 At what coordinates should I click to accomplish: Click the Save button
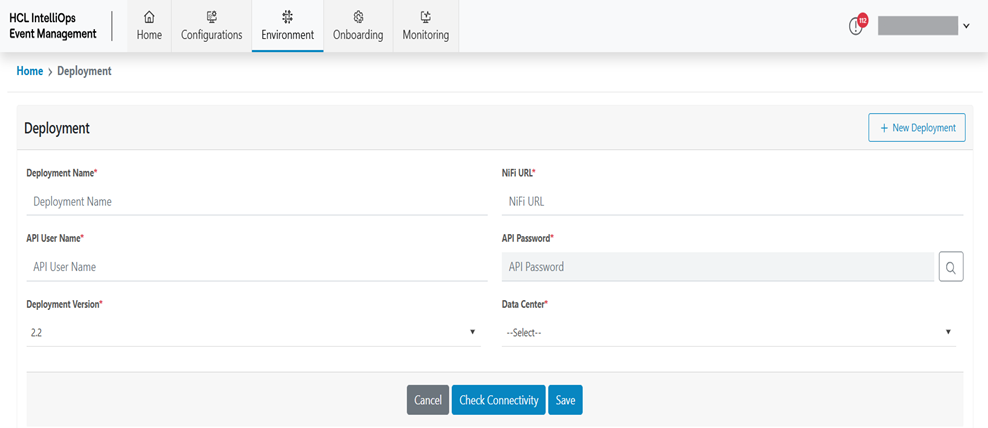coord(566,400)
